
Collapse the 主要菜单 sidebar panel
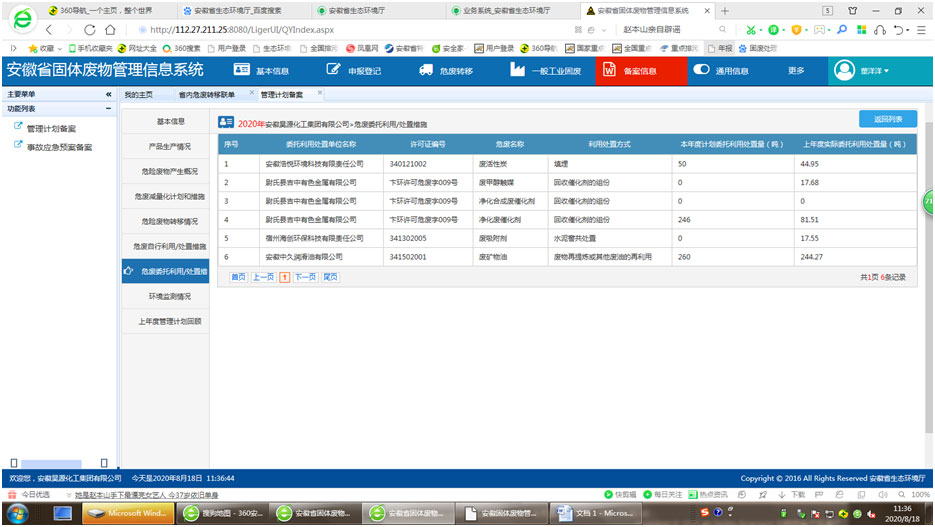tap(108, 94)
